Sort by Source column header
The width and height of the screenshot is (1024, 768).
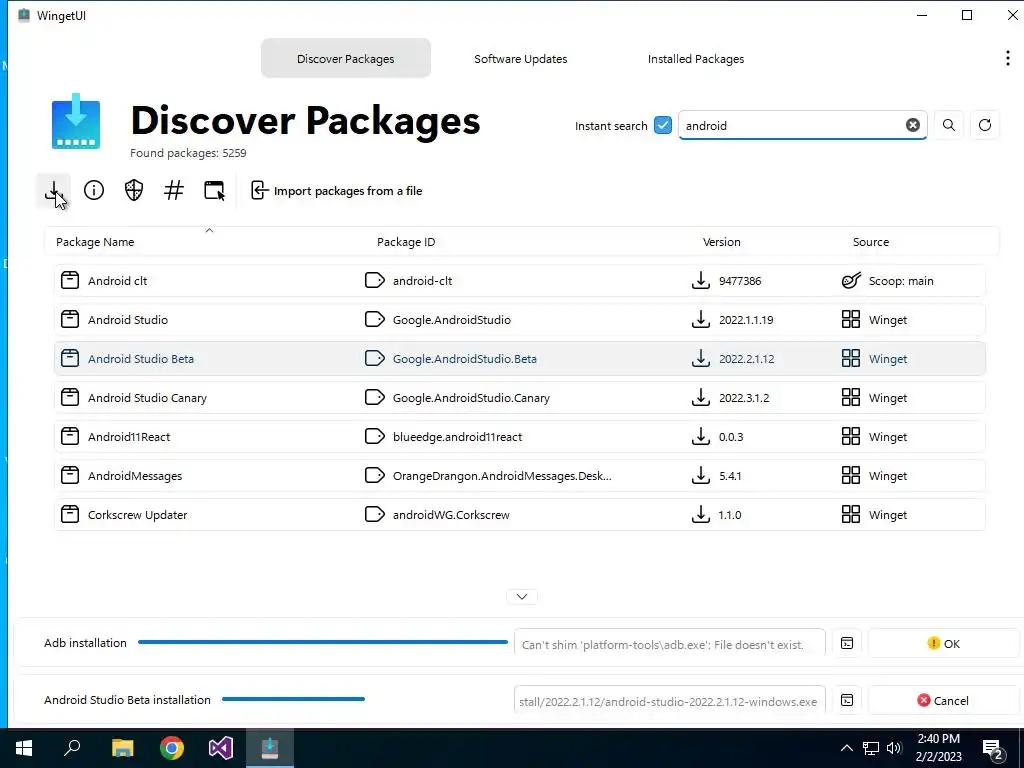[x=871, y=242]
